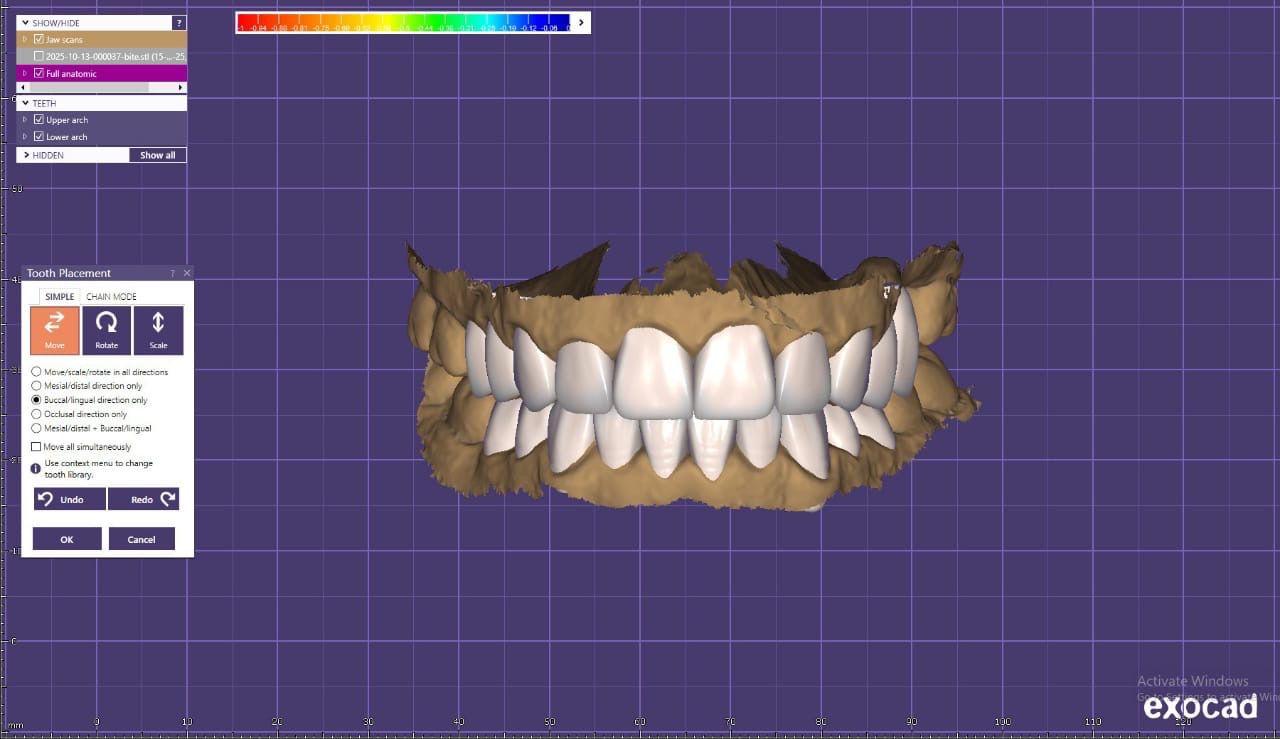Activate the Scale tool
1280x739 pixels.
coord(158,330)
